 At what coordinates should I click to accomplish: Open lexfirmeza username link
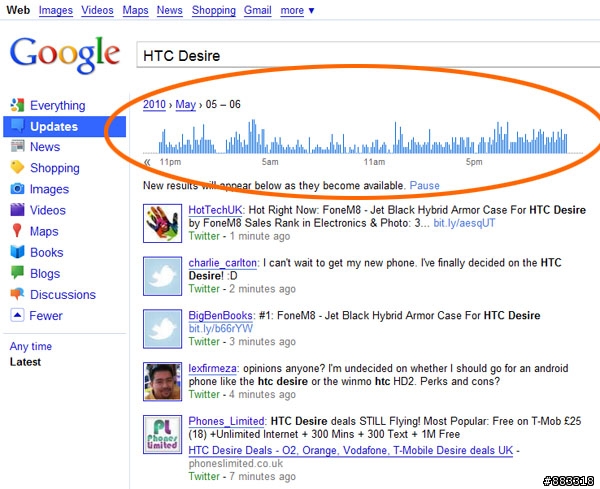213,368
